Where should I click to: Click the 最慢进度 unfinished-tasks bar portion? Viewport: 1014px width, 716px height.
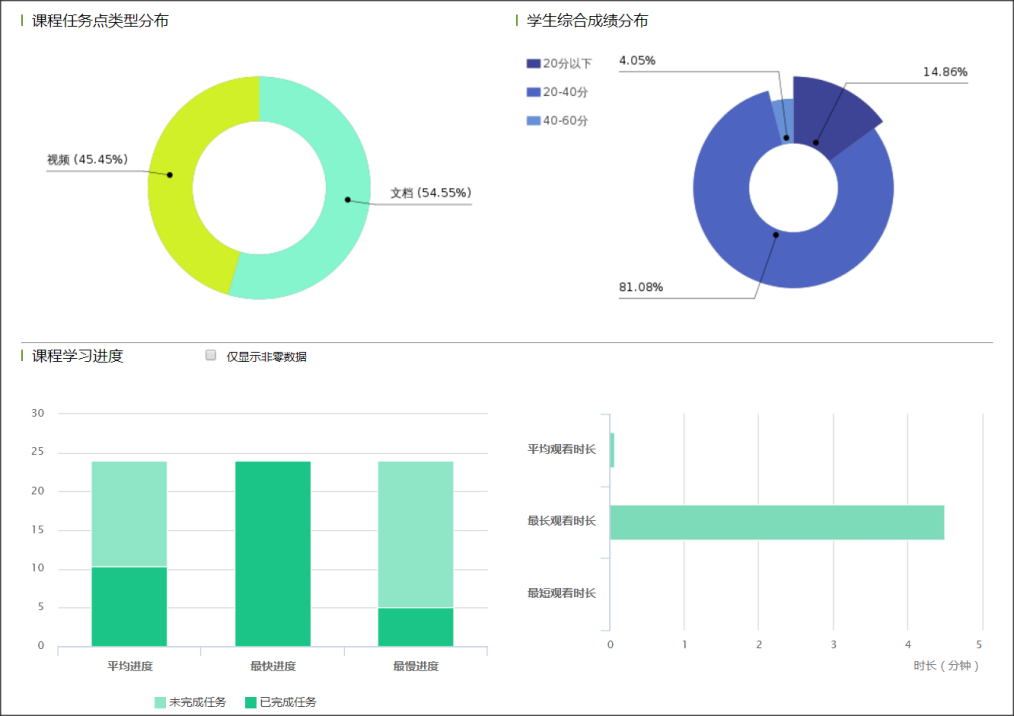click(x=416, y=534)
